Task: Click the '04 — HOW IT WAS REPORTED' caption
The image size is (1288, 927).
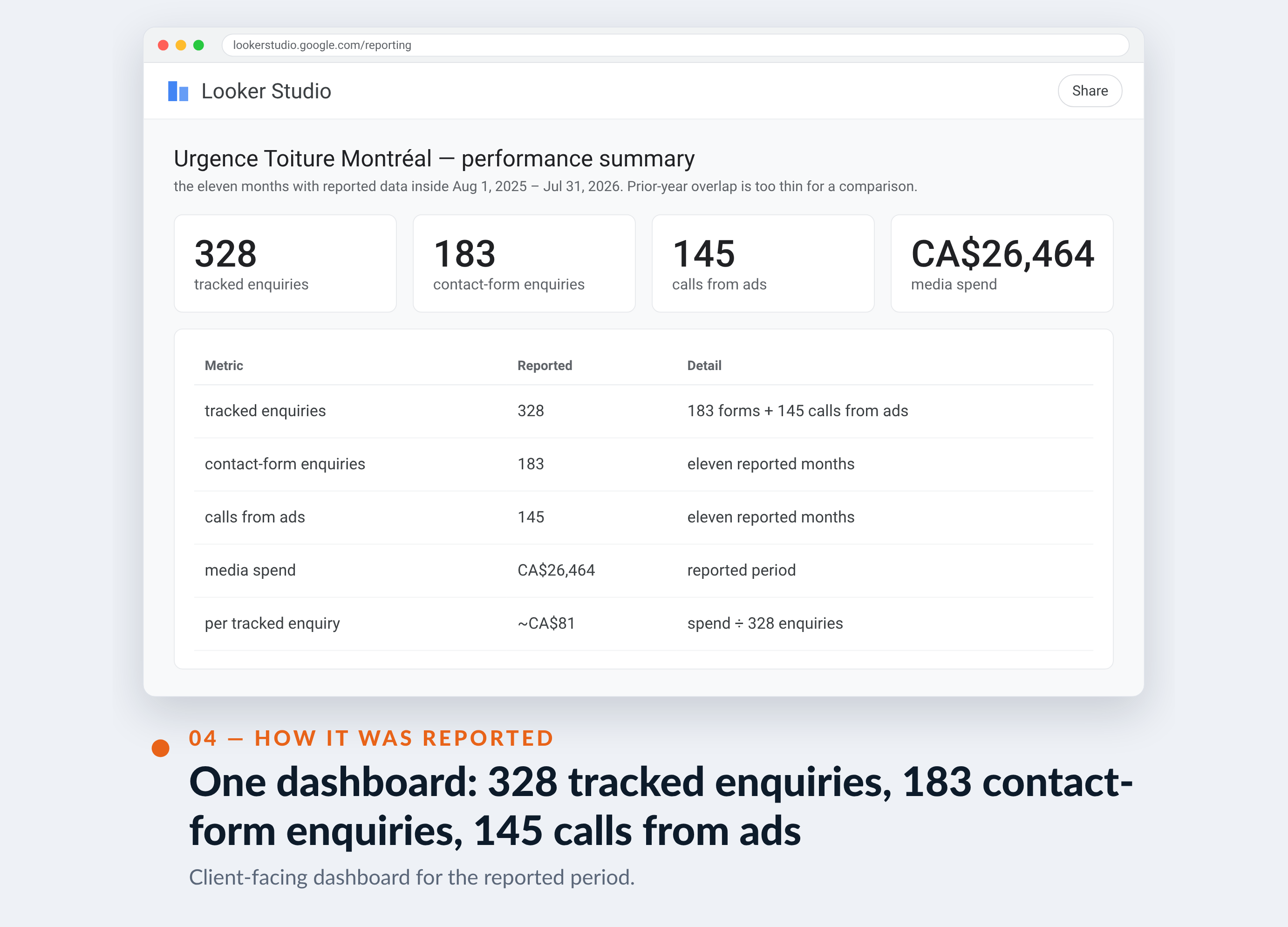Action: 371,738
